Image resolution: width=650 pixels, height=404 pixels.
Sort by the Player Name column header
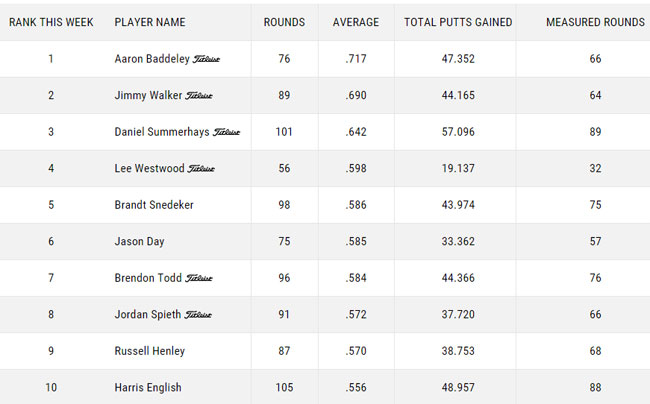click(x=149, y=22)
